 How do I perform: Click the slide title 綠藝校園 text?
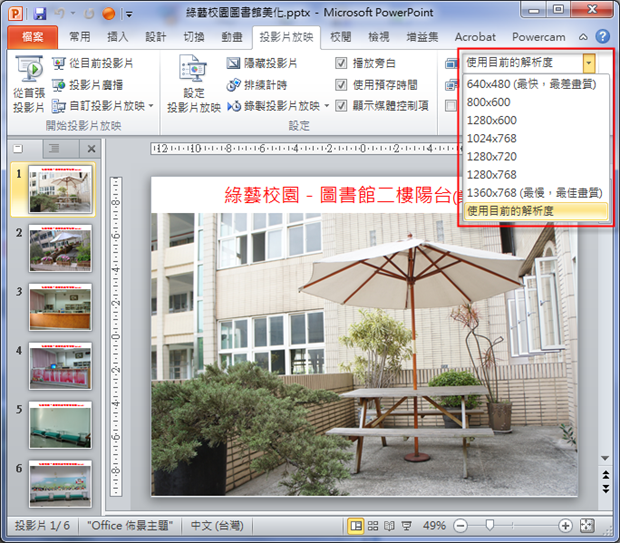261,195
